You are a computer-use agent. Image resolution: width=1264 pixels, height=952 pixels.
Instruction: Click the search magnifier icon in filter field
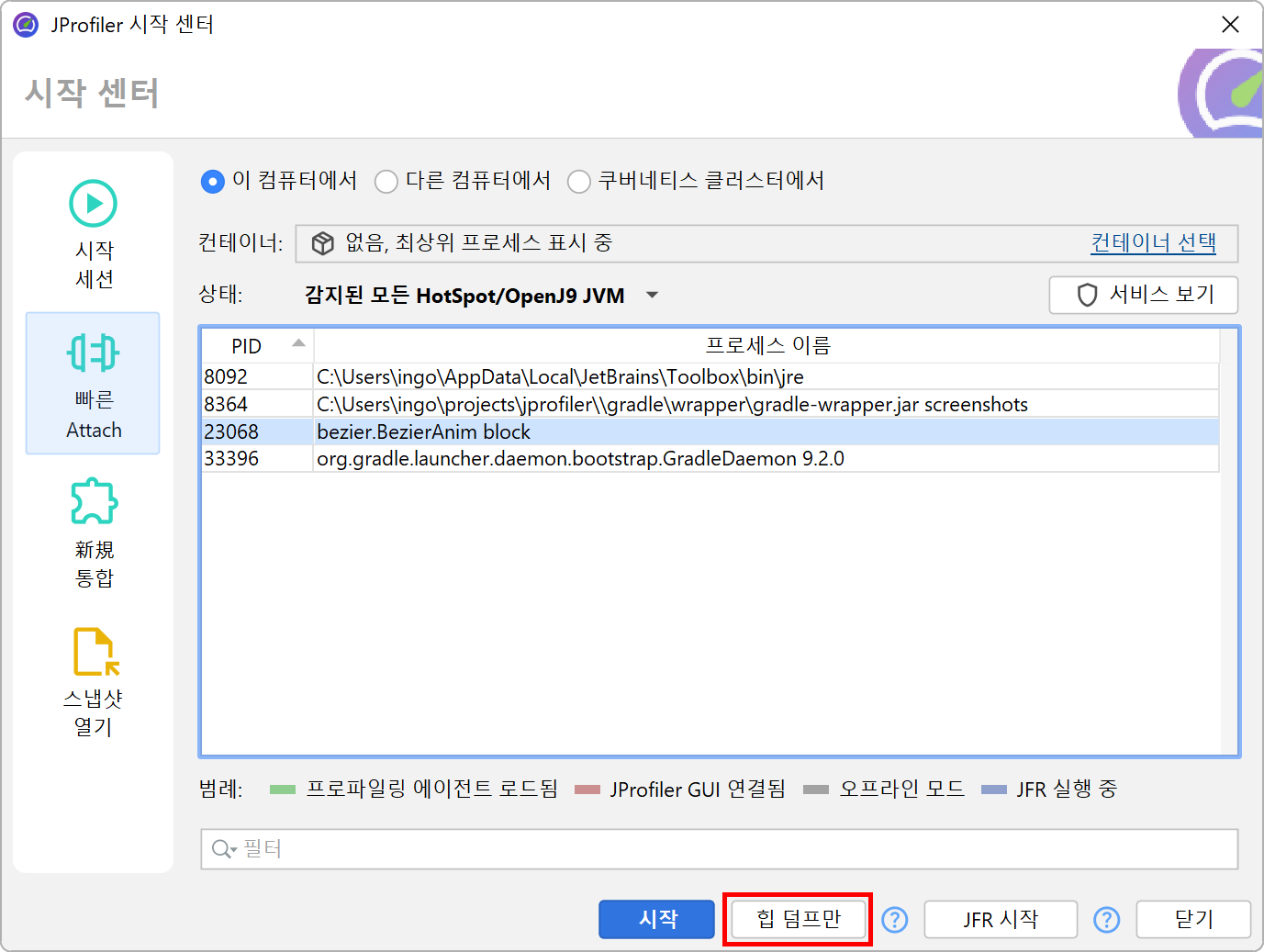[x=222, y=849]
